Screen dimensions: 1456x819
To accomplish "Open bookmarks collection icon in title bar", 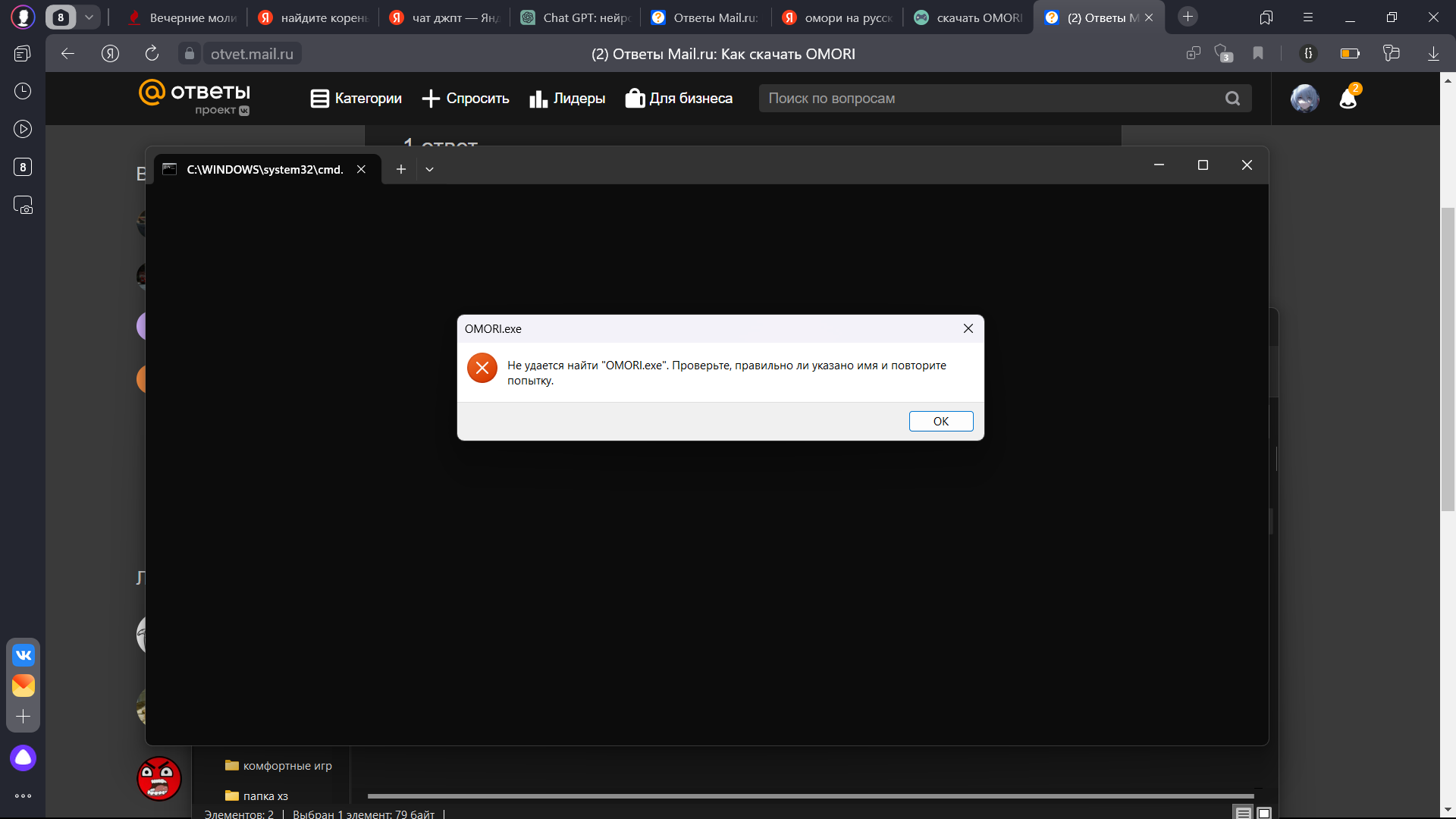I will click(x=1266, y=17).
